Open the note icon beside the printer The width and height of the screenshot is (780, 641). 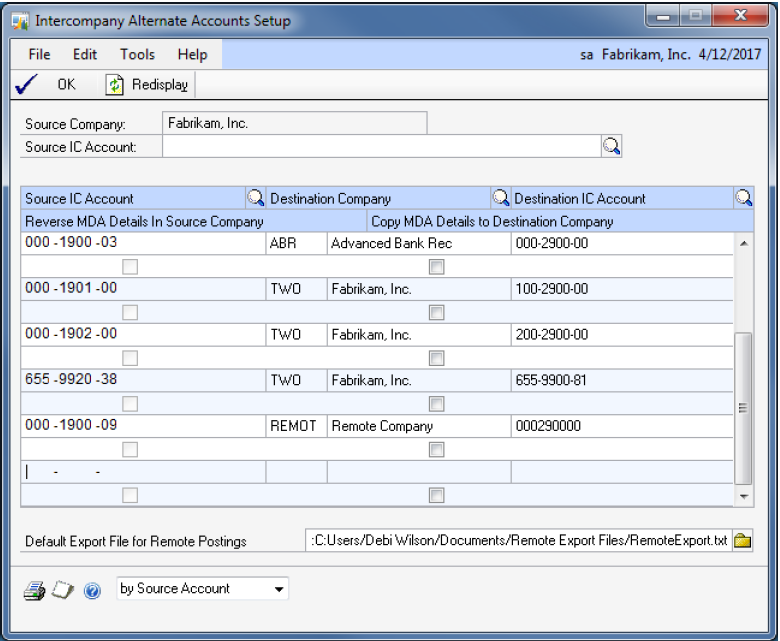pos(62,590)
